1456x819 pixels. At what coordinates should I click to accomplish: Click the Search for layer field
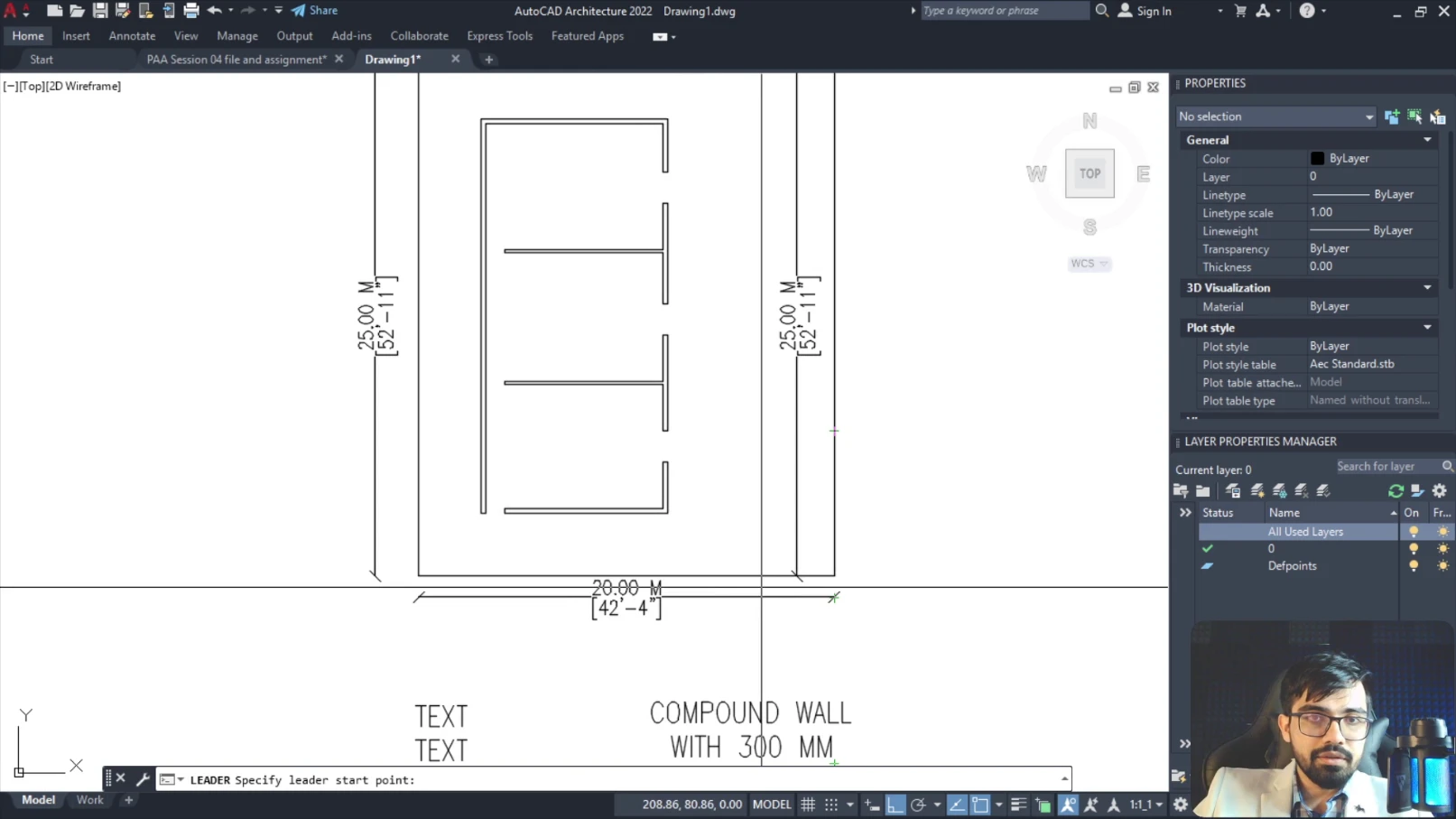tap(1386, 467)
